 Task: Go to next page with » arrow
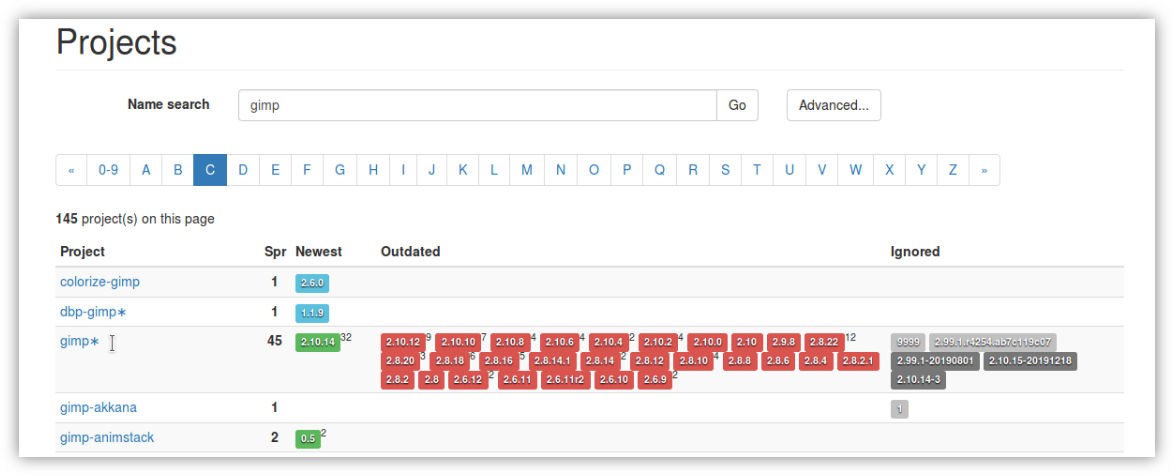[x=984, y=170]
